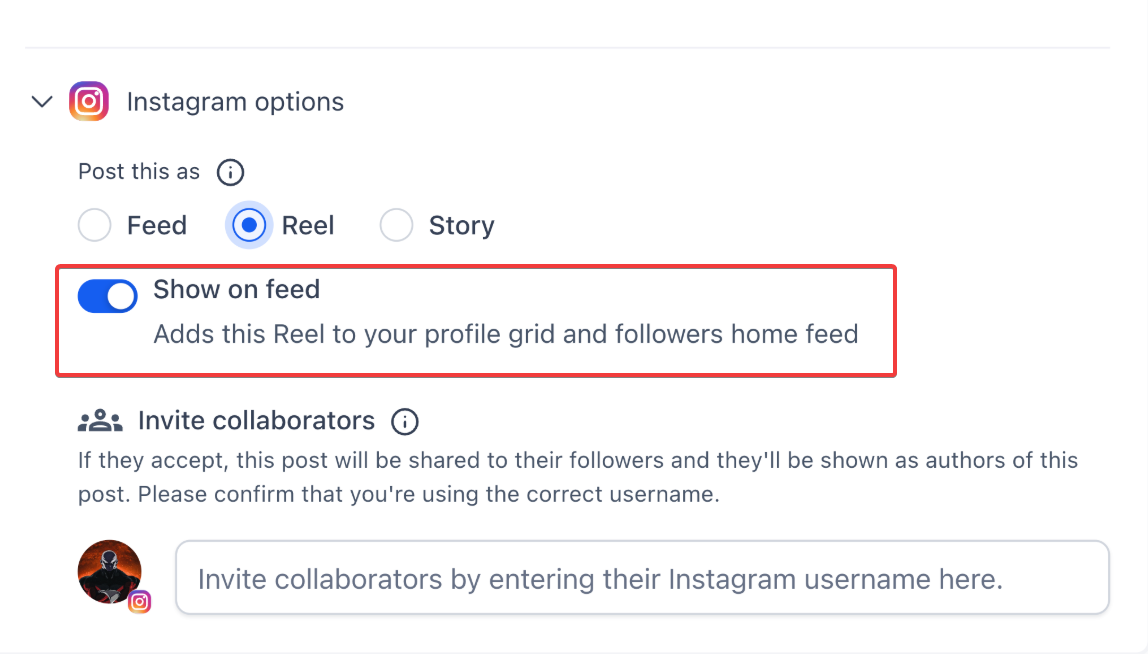This screenshot has width=1148, height=654.
Task: Collapse the Instagram options section chevron
Action: [x=42, y=102]
